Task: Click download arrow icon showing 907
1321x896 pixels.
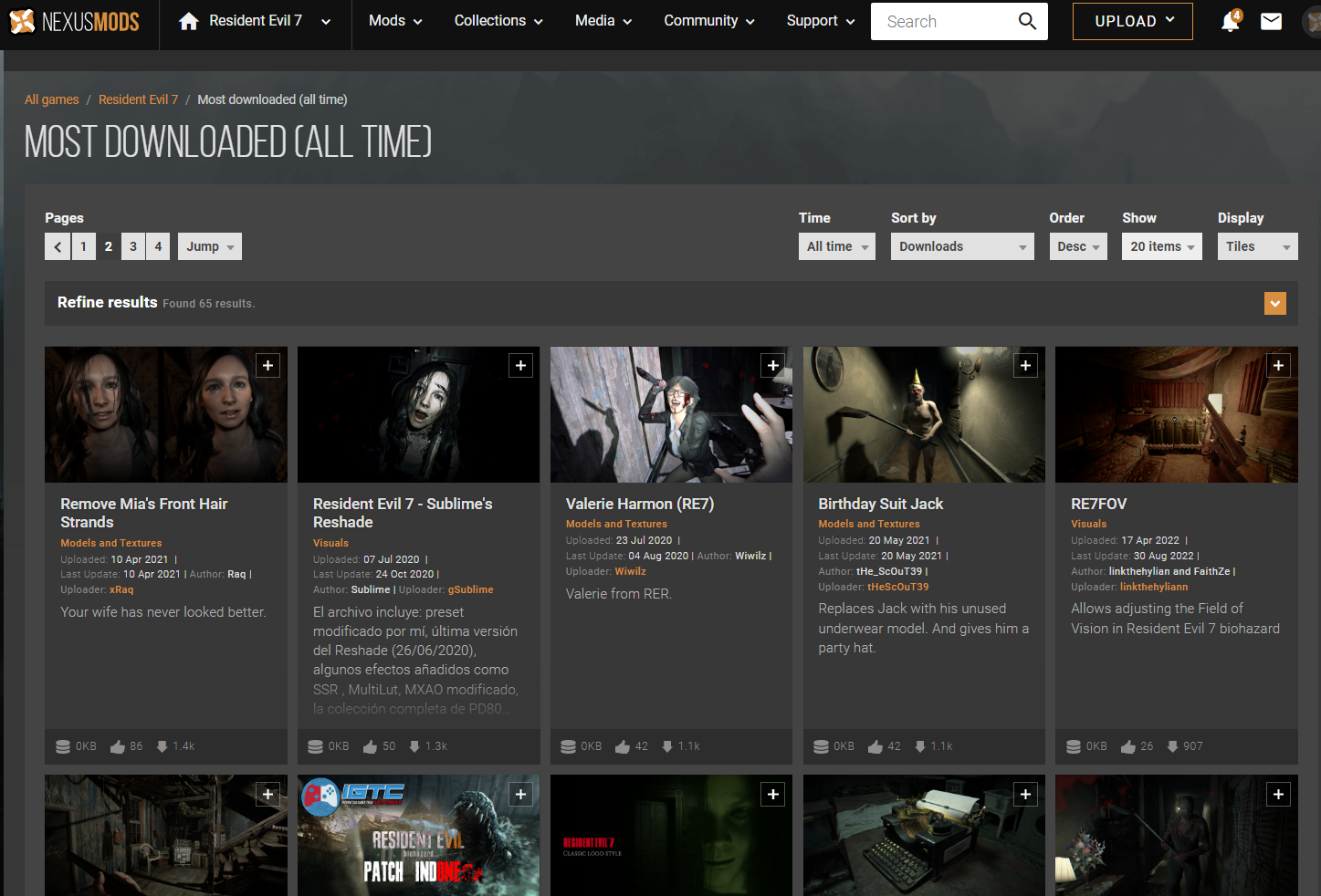Action: pos(1172,746)
